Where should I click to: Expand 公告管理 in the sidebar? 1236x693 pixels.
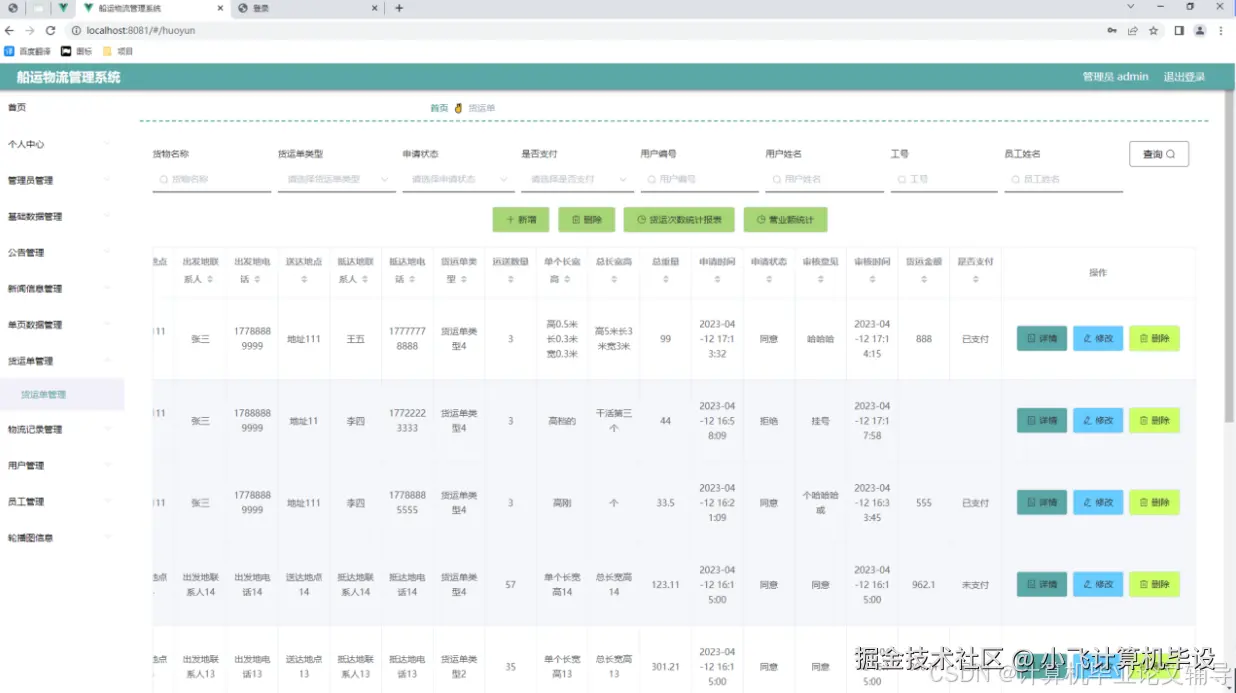click(x=62, y=253)
